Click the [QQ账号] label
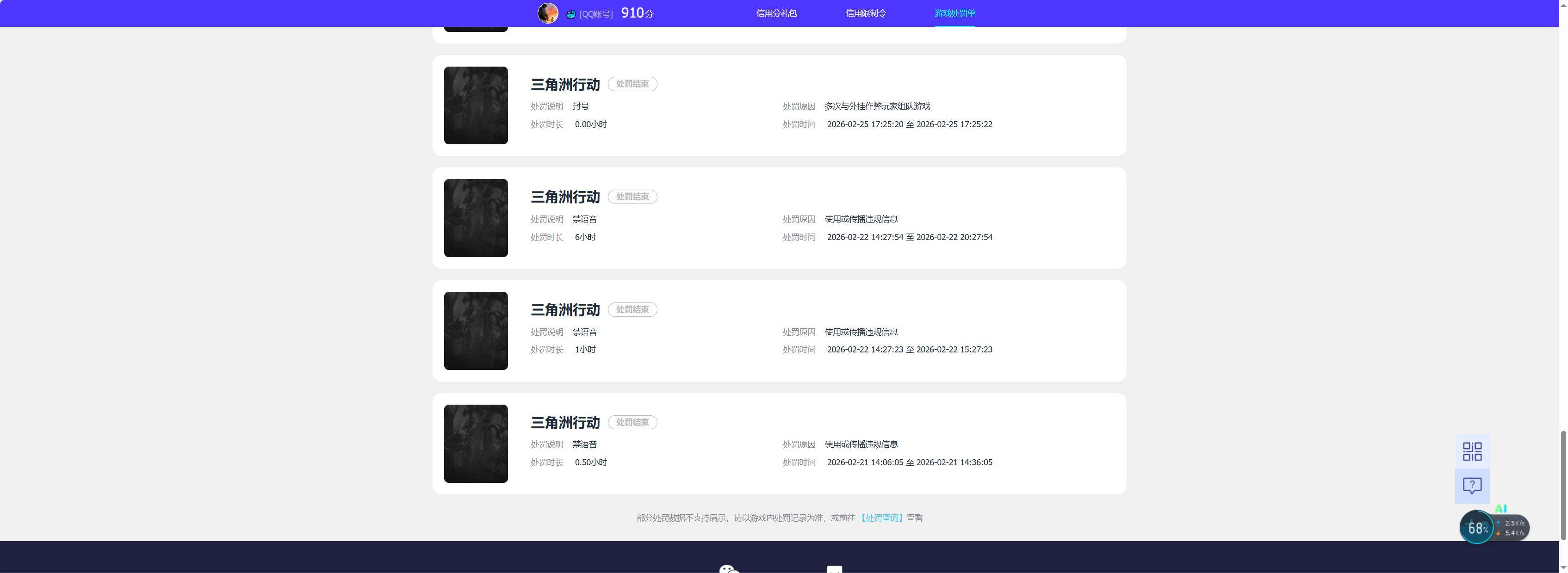 (596, 14)
